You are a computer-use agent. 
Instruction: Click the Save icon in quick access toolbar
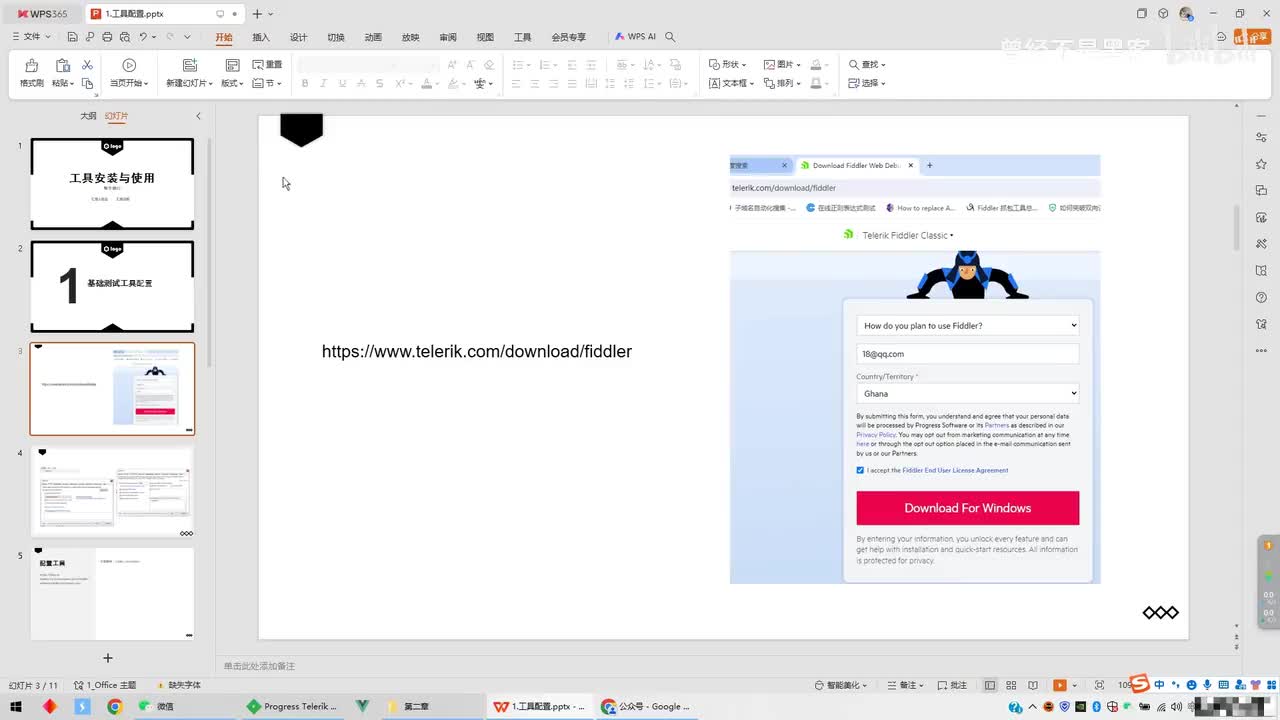(x=73, y=37)
